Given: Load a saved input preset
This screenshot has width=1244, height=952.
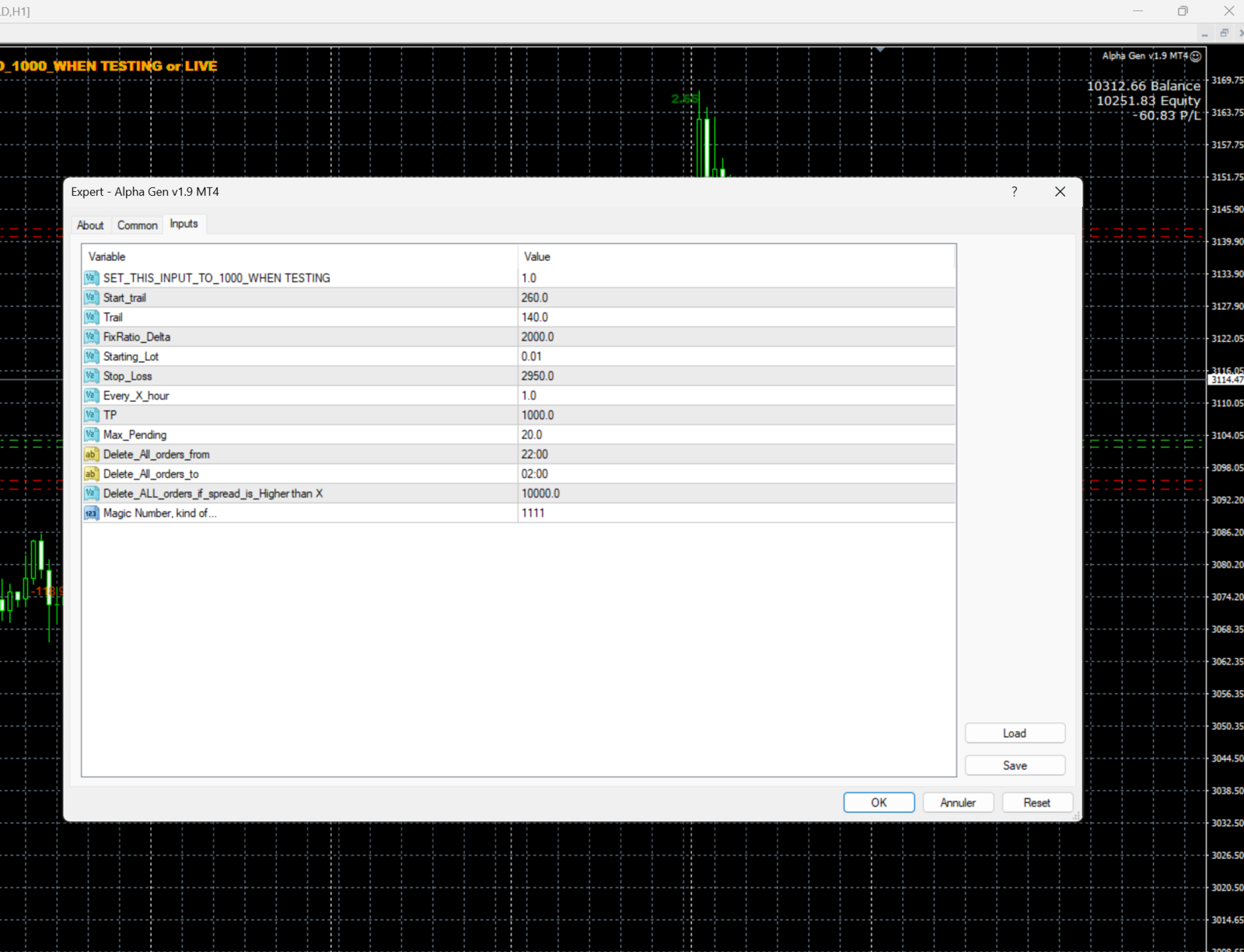Looking at the screenshot, I should point(1014,734).
